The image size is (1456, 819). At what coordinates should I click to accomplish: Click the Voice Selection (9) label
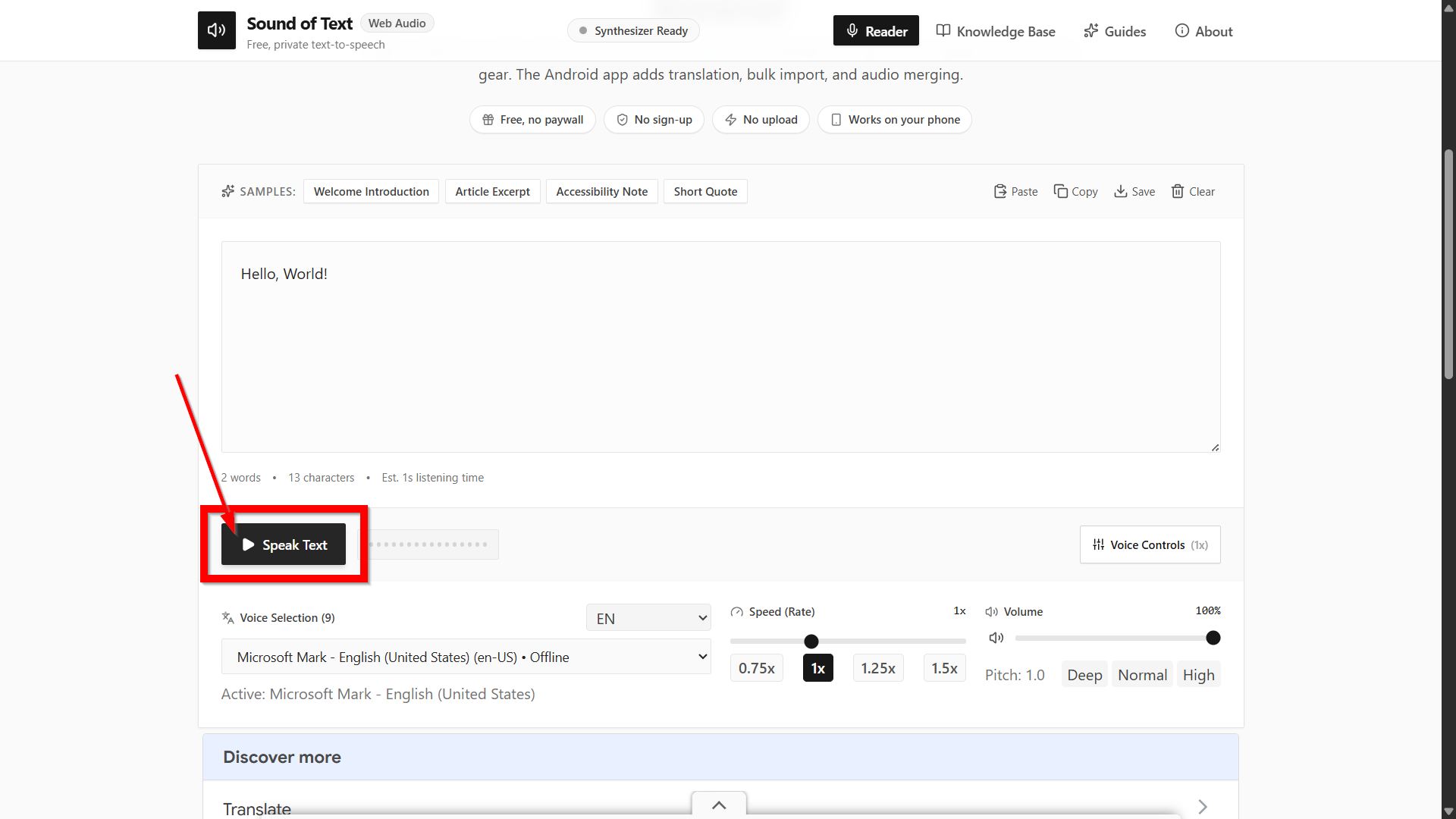[287, 618]
